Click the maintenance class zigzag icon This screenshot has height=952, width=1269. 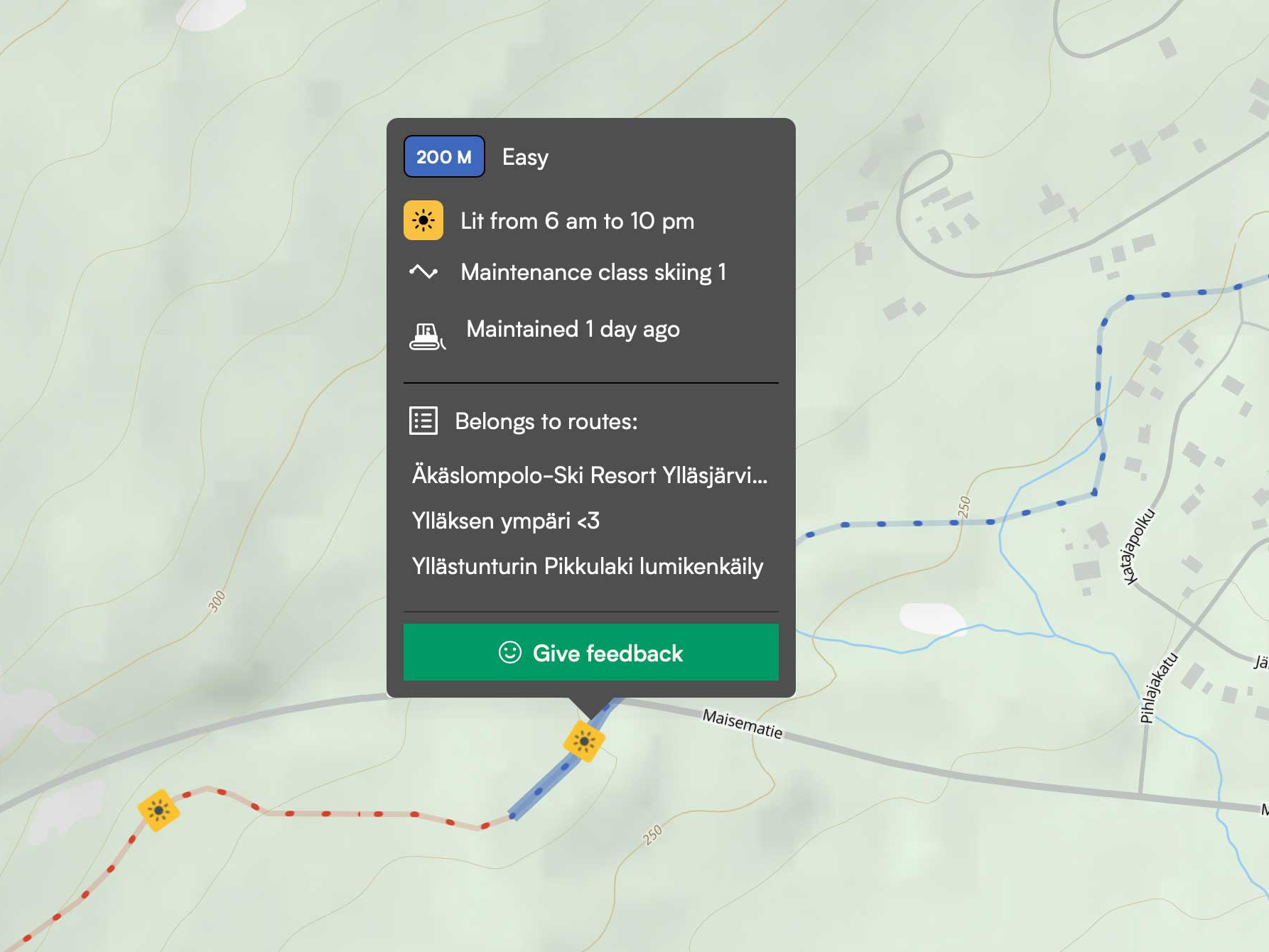pyautogui.click(x=423, y=271)
